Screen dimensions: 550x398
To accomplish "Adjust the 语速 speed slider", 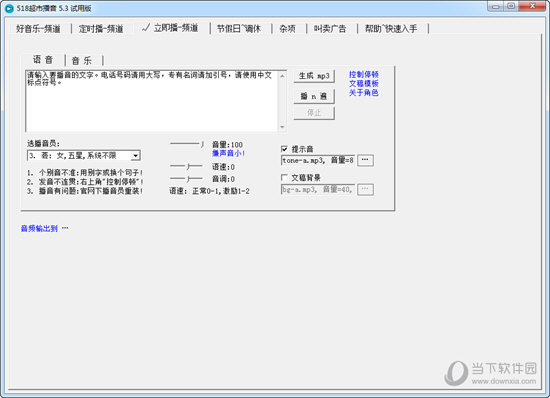I will click(x=187, y=166).
